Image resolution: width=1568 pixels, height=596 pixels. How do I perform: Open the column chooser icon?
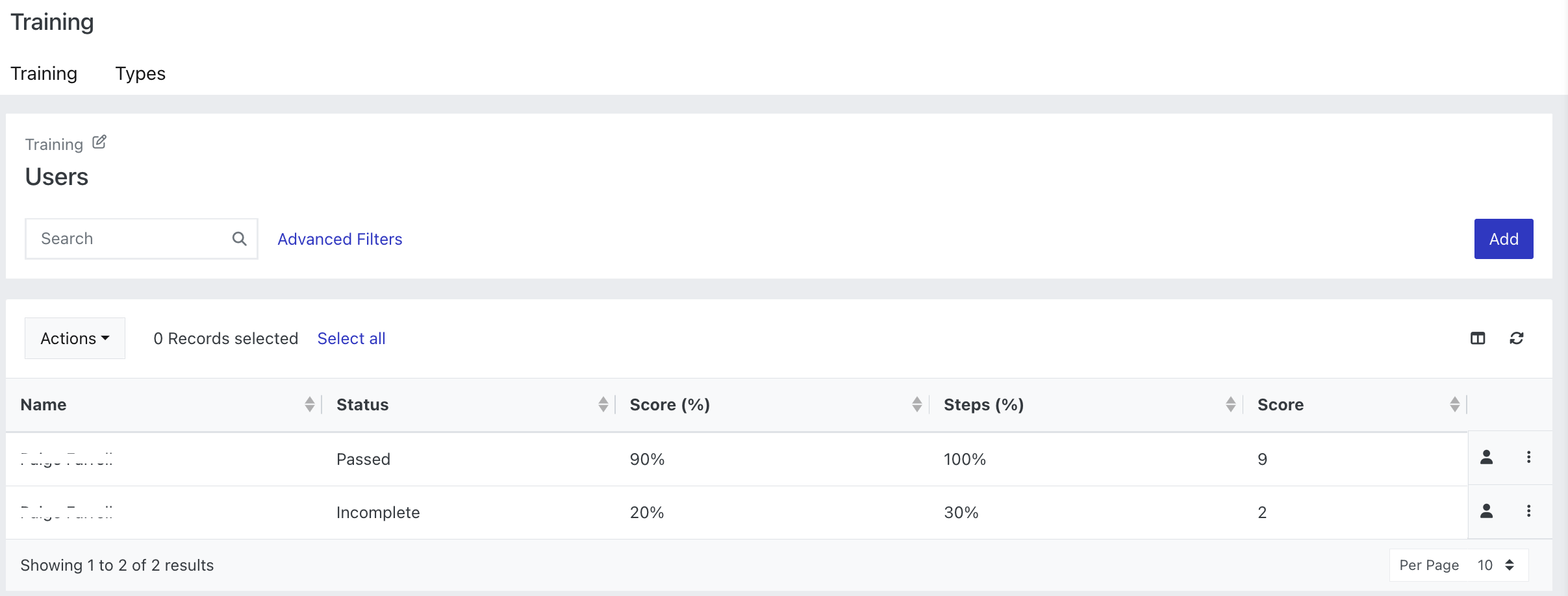[1478, 338]
